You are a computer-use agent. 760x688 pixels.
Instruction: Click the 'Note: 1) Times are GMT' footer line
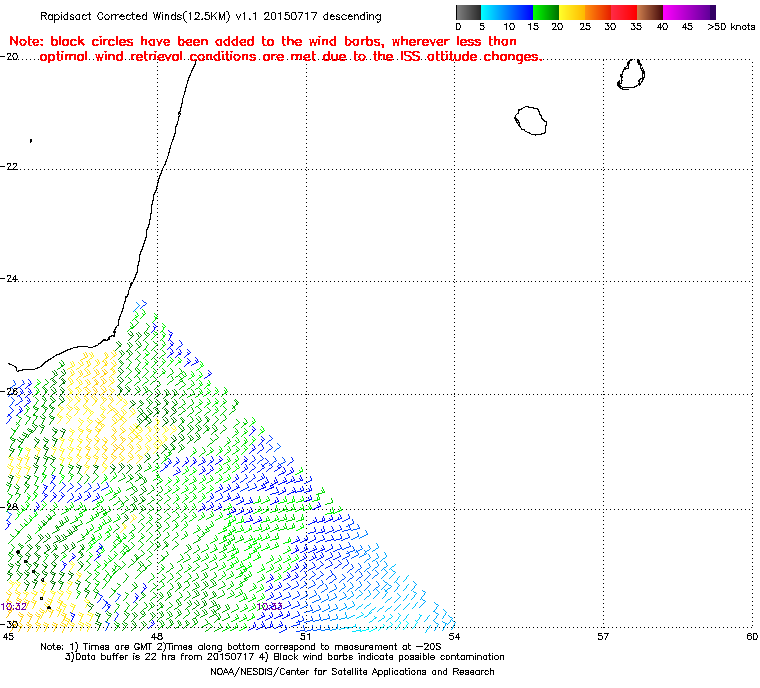pyautogui.click(x=241, y=647)
